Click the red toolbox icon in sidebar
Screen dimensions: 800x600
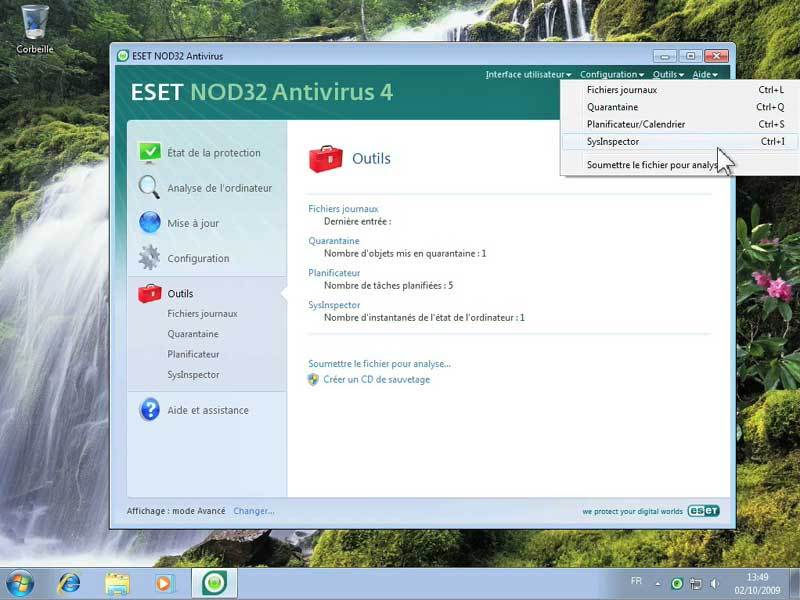point(149,293)
